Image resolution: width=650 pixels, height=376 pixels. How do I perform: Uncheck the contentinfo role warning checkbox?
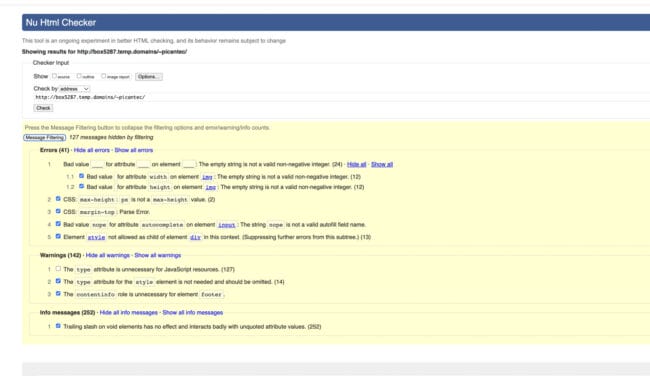coord(58,293)
